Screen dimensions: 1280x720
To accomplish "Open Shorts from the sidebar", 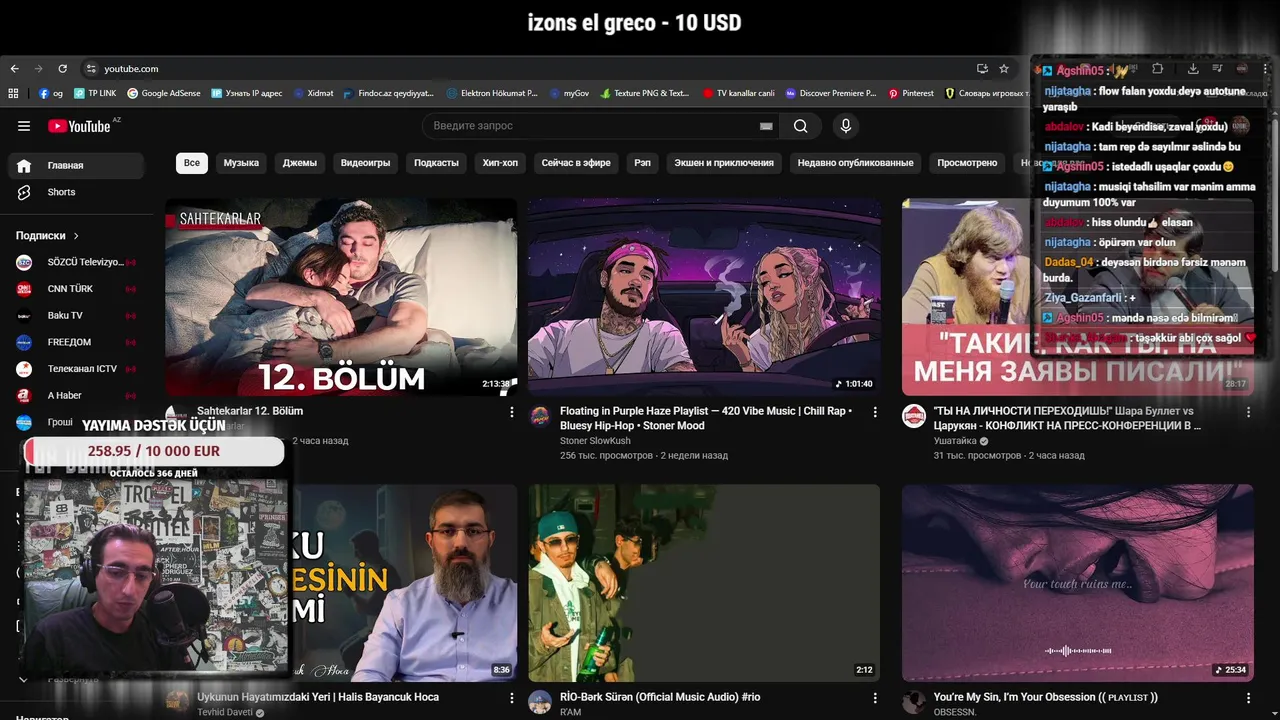I will pos(76,192).
